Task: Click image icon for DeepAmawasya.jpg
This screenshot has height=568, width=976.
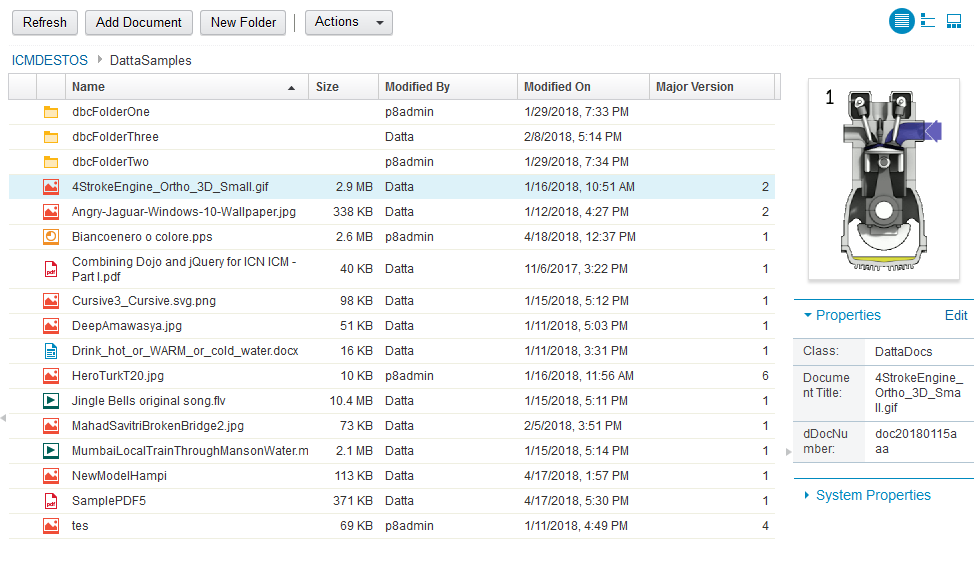Action: pyautogui.click(x=51, y=326)
